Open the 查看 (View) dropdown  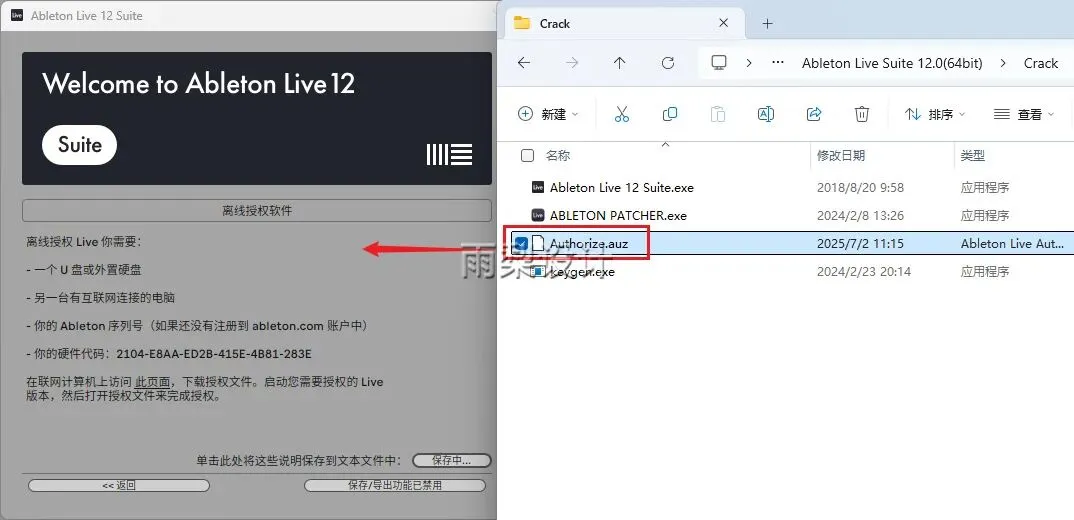point(1024,114)
